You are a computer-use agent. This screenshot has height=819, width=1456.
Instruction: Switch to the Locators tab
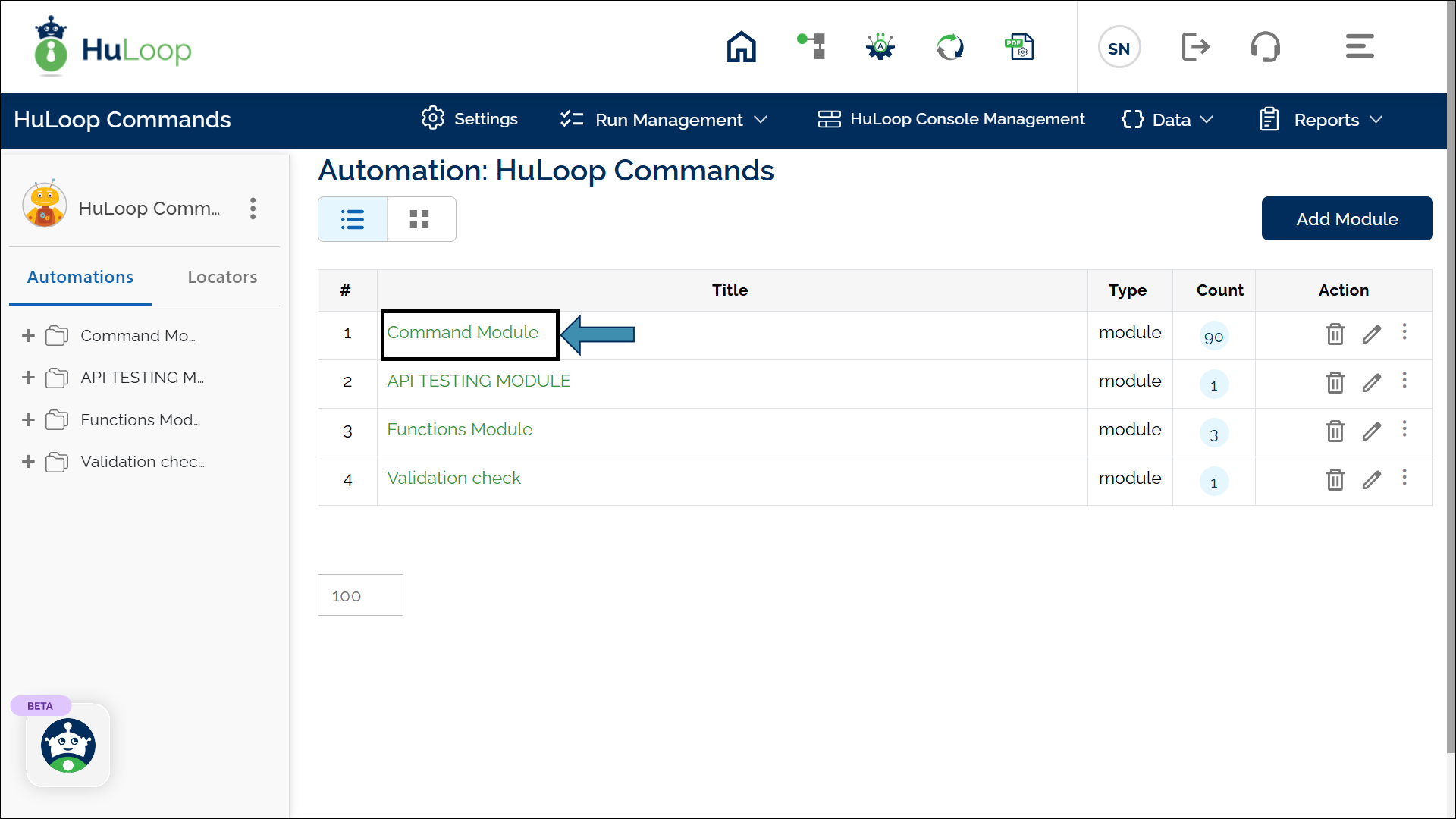[222, 278]
